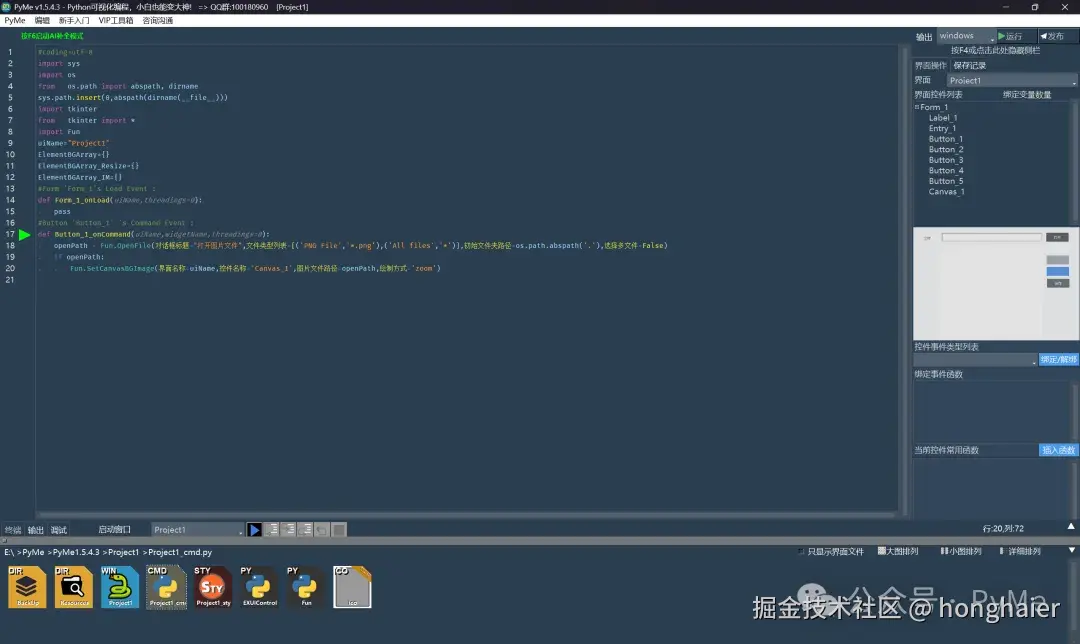This screenshot has width=1080, height=644.
Task: Select Button_5 in the widget tree
Action: [946, 181]
